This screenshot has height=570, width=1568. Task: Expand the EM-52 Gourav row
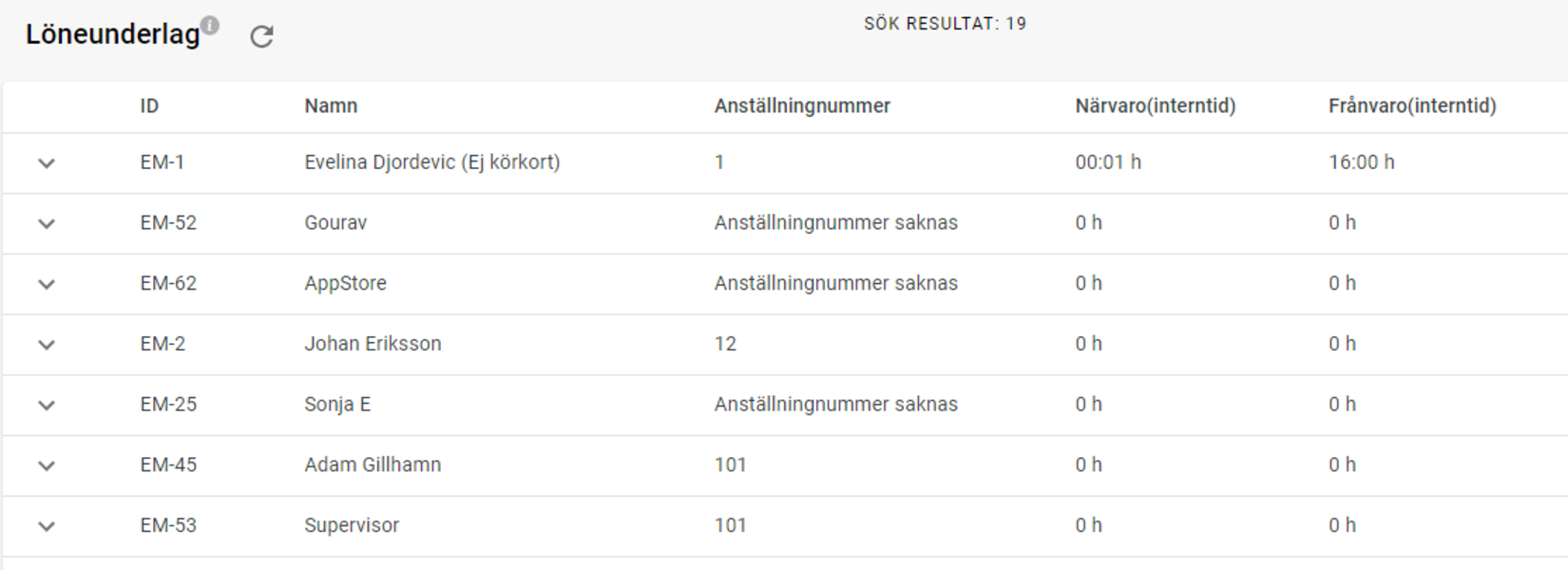point(47,224)
